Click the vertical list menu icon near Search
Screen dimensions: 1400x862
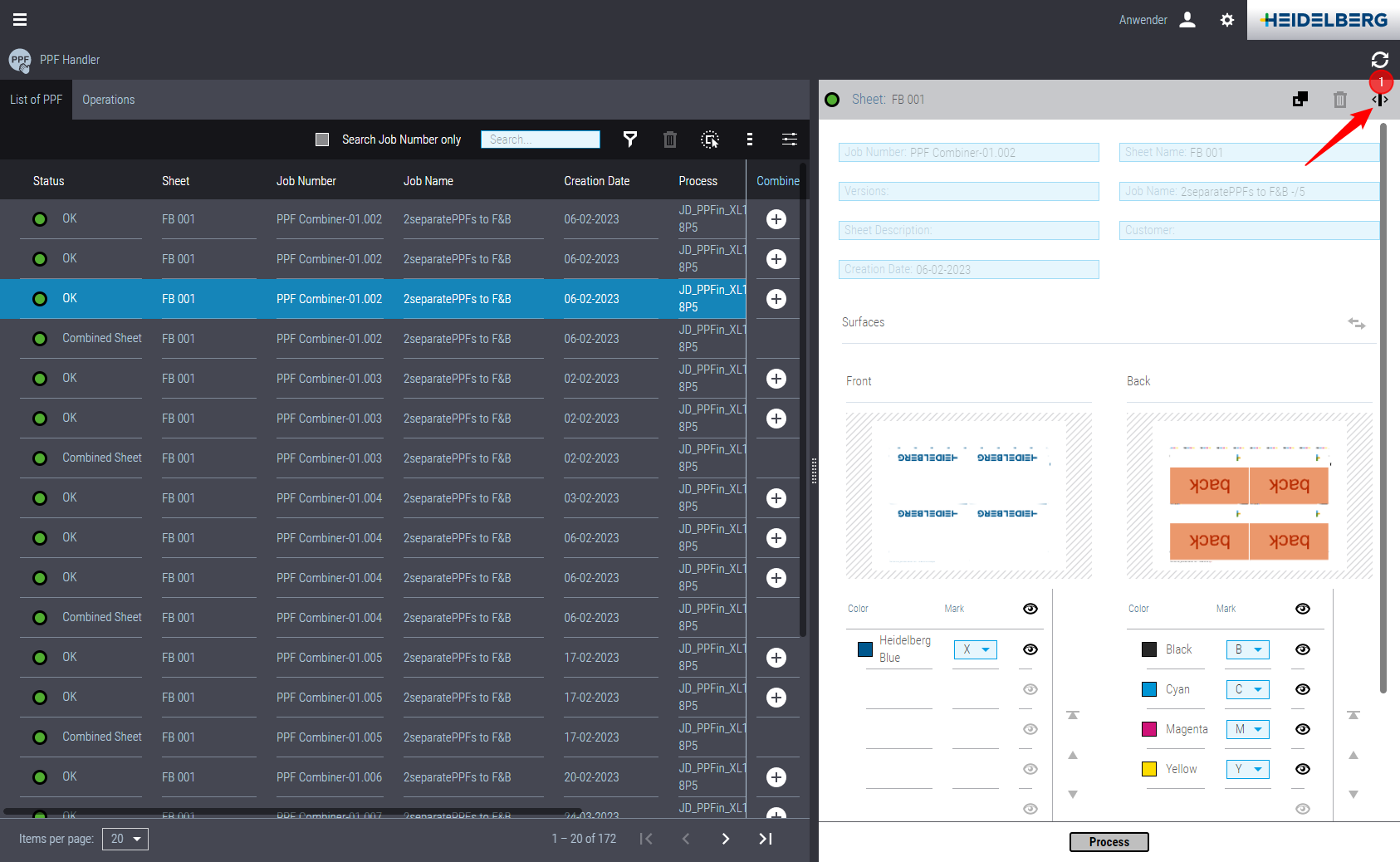point(750,140)
